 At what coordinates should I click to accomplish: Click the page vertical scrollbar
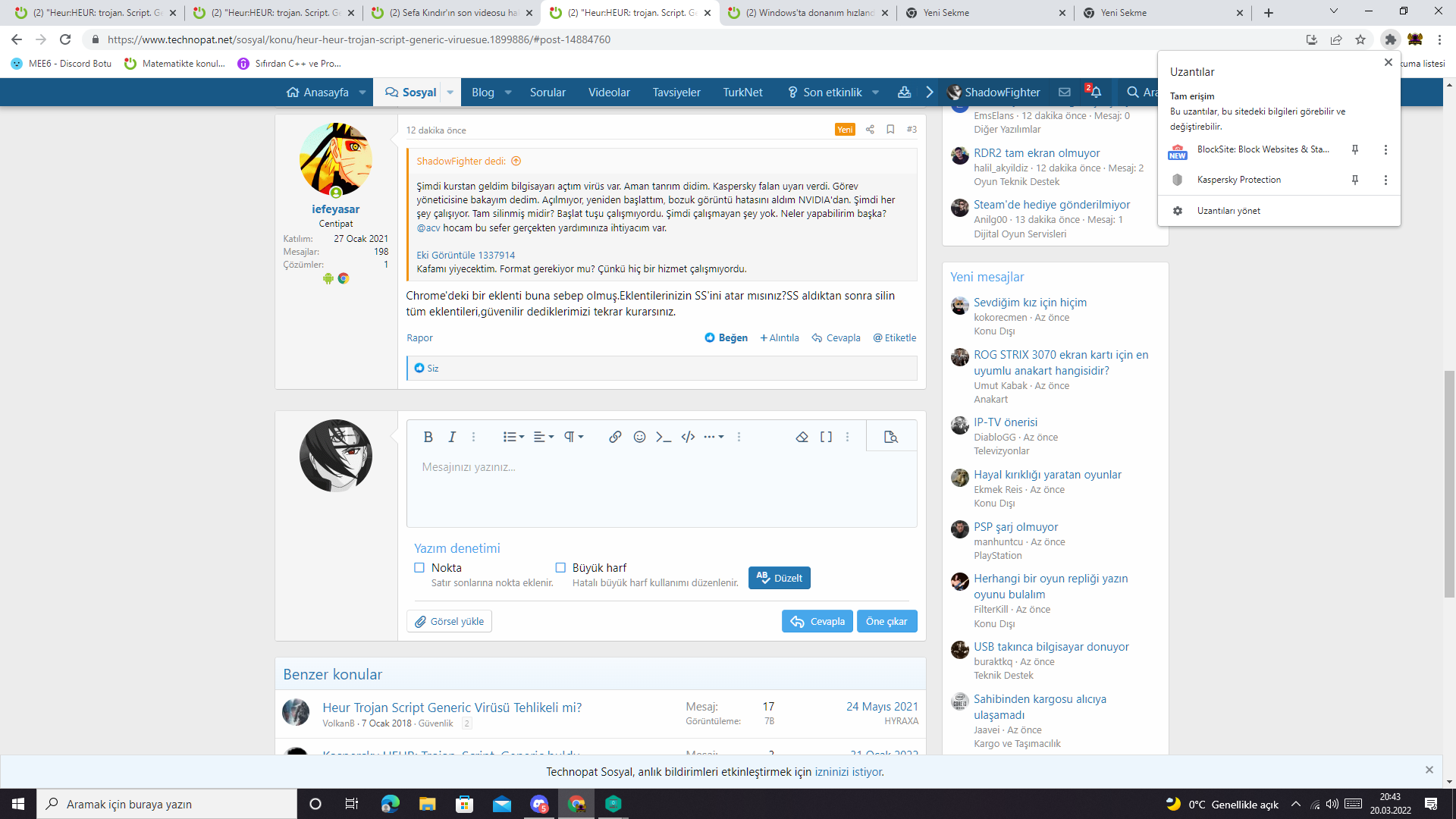pyautogui.click(x=1449, y=485)
